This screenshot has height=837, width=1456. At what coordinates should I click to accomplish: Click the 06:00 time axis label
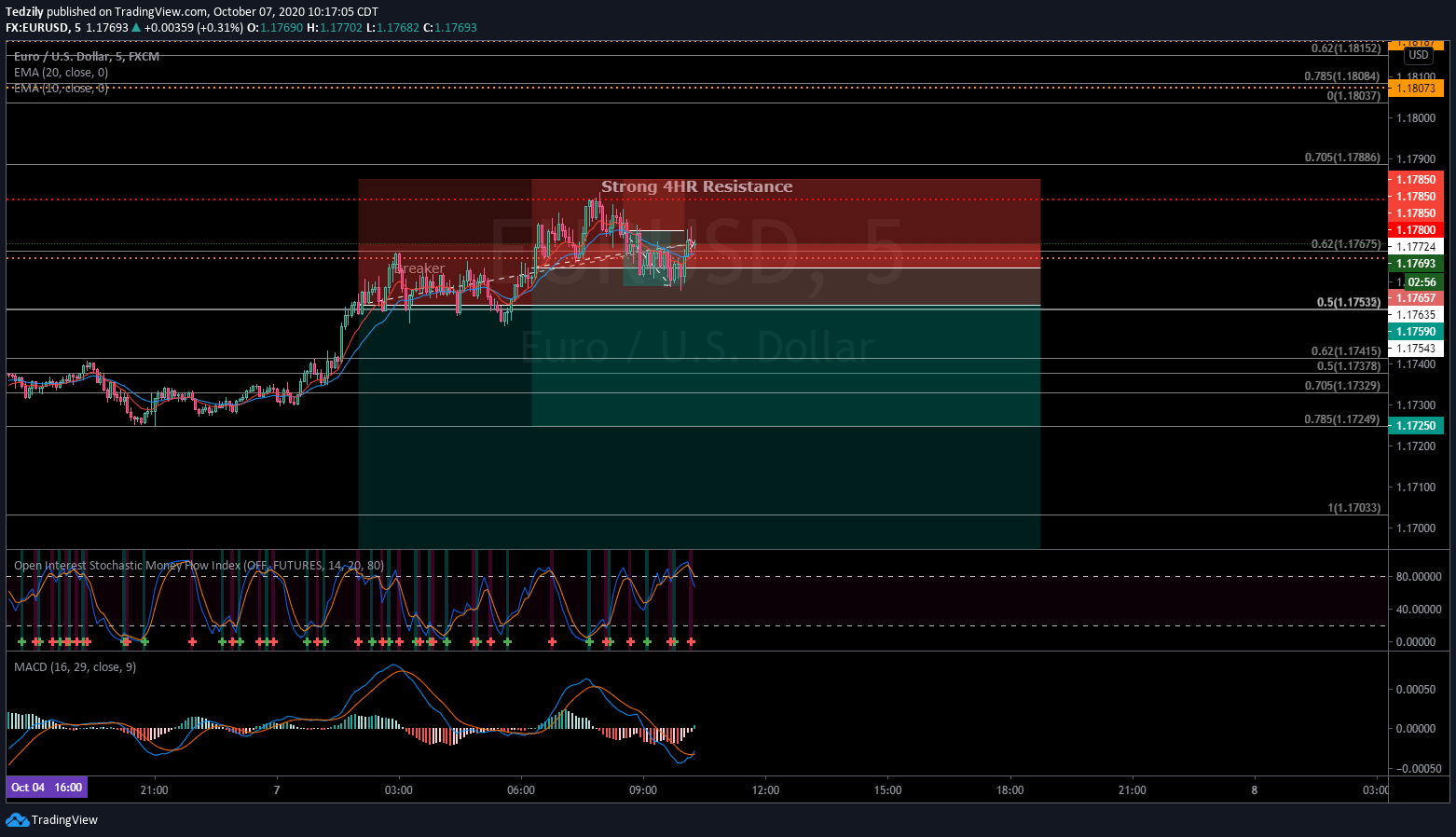521,790
